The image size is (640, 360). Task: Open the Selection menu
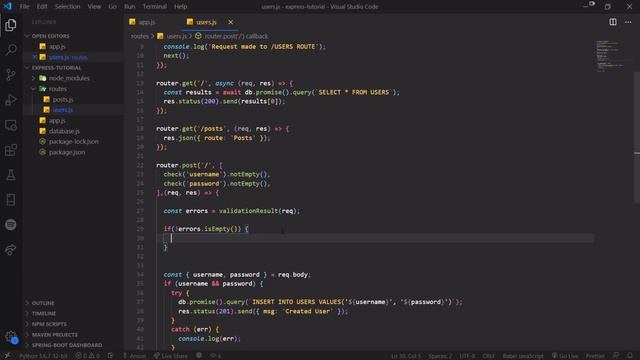click(67, 7)
